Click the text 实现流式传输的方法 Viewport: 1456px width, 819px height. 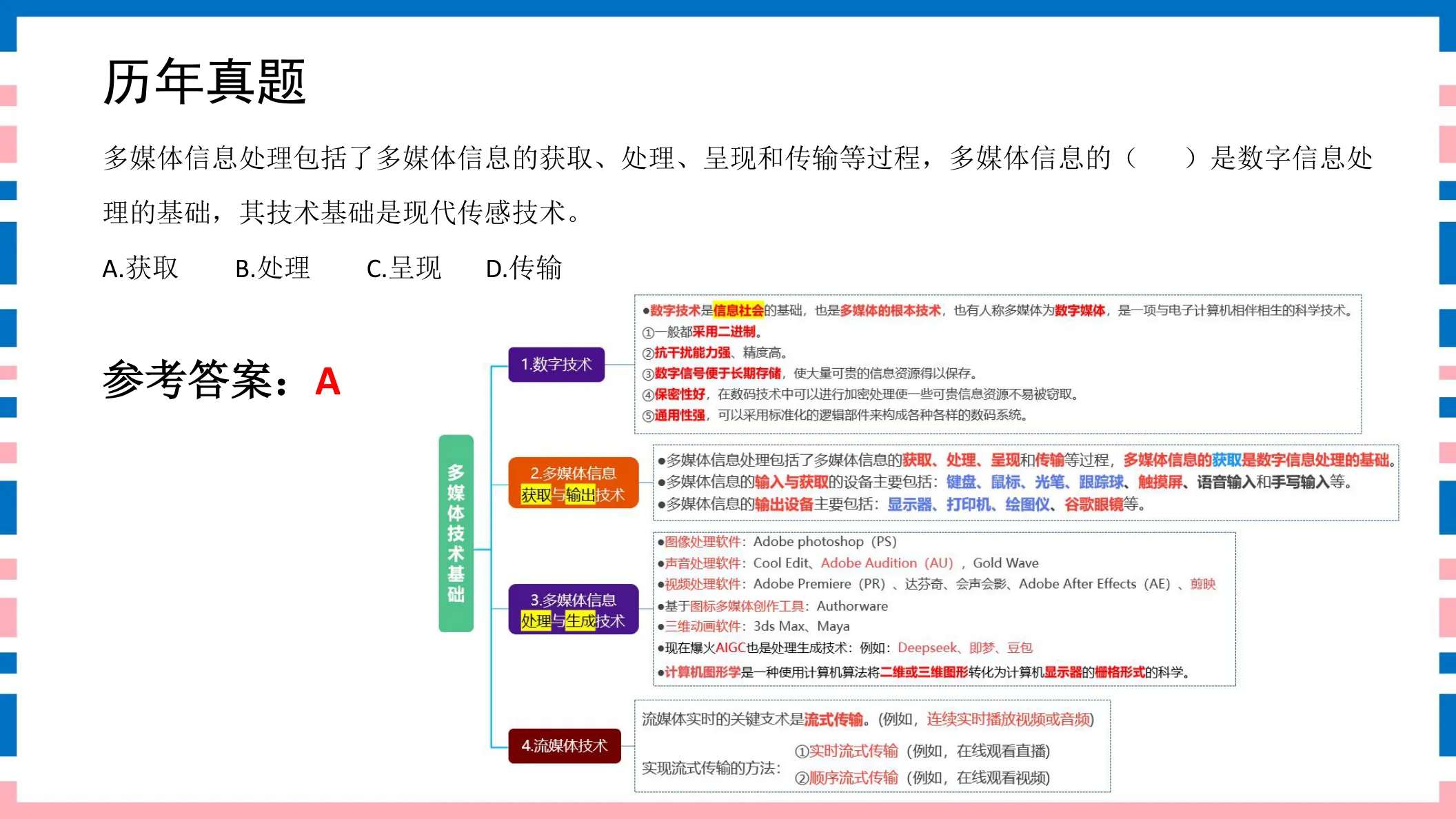click(711, 768)
